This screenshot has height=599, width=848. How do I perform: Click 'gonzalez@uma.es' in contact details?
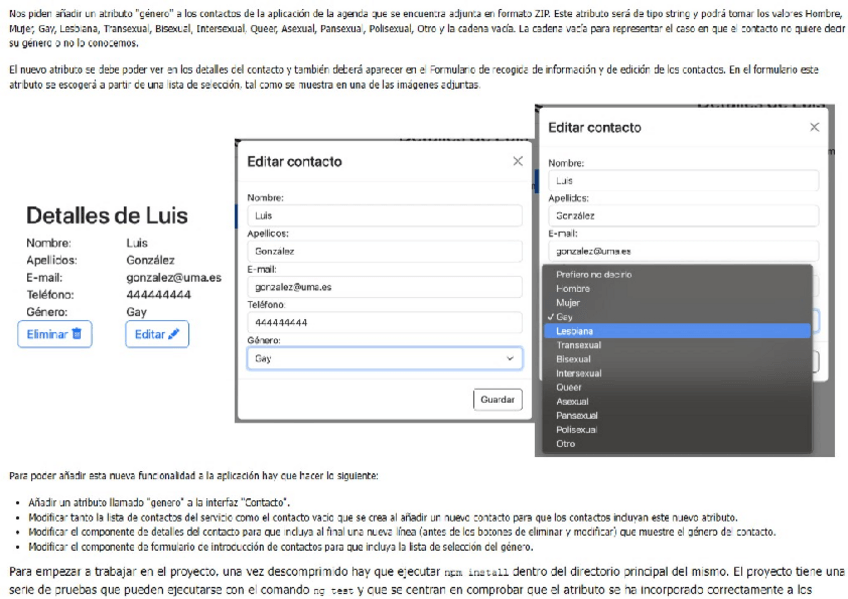(174, 277)
